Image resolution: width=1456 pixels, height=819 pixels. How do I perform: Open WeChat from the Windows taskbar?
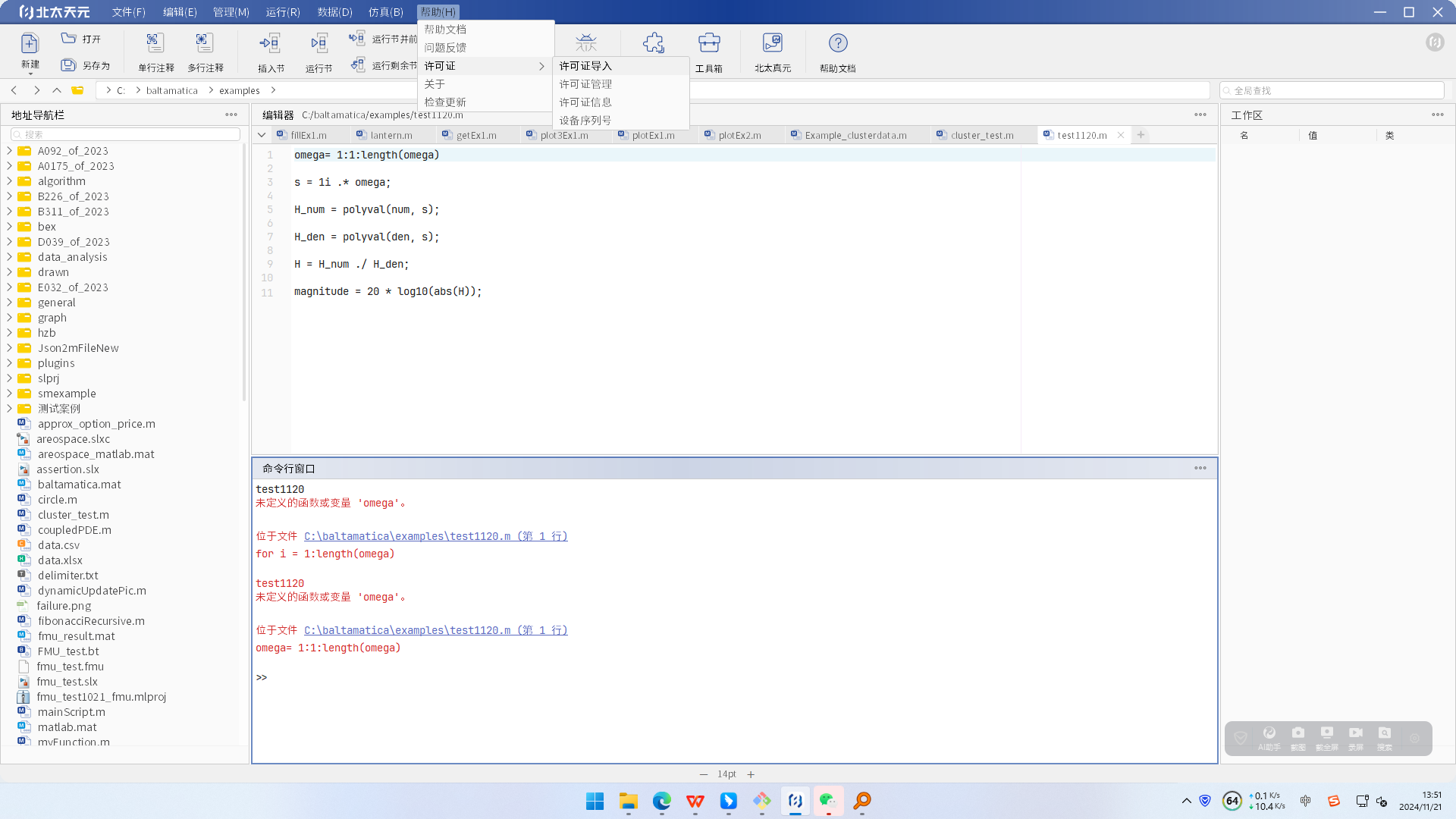point(828,801)
